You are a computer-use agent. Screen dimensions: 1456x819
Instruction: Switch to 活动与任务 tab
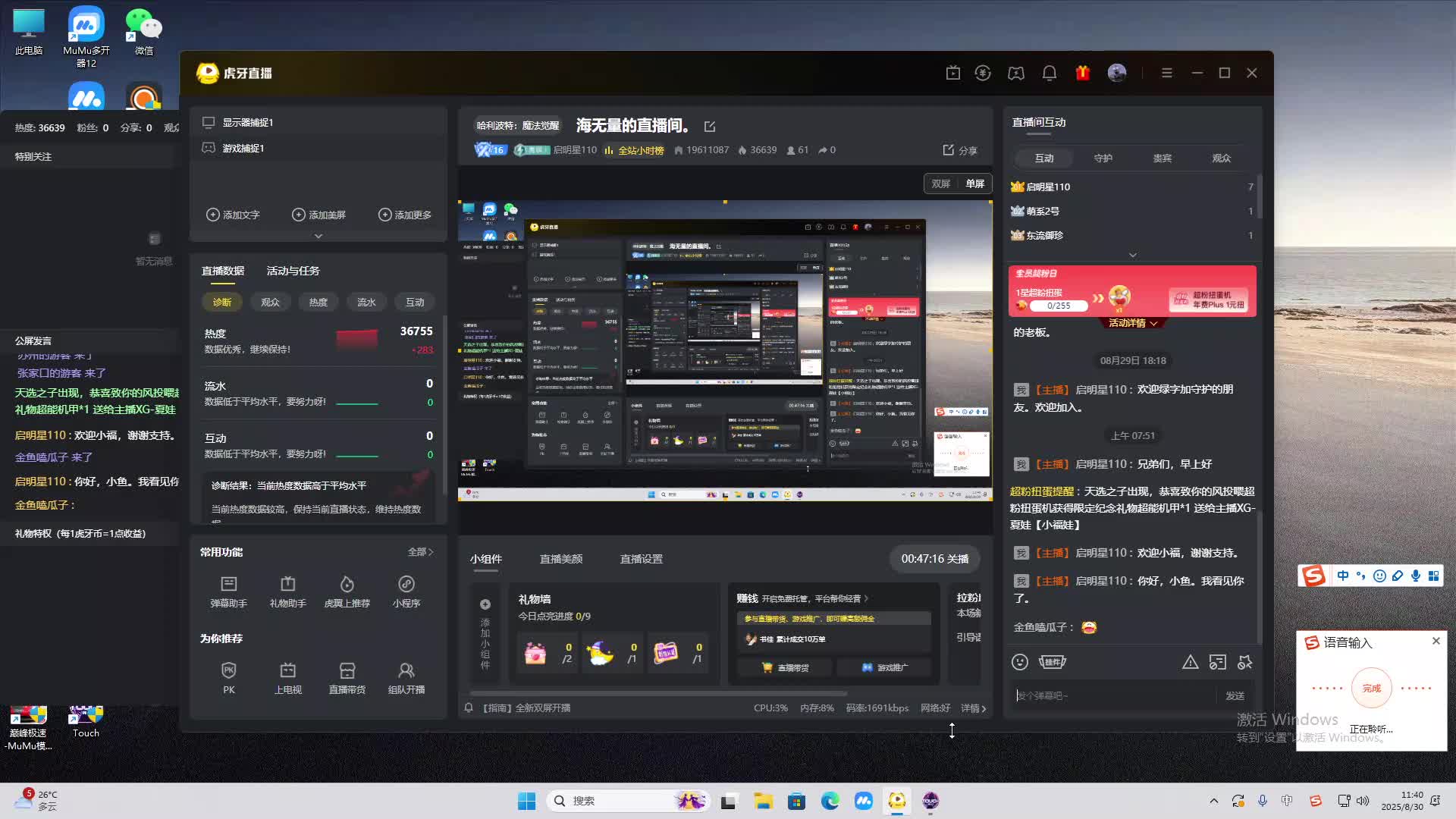pos(293,271)
